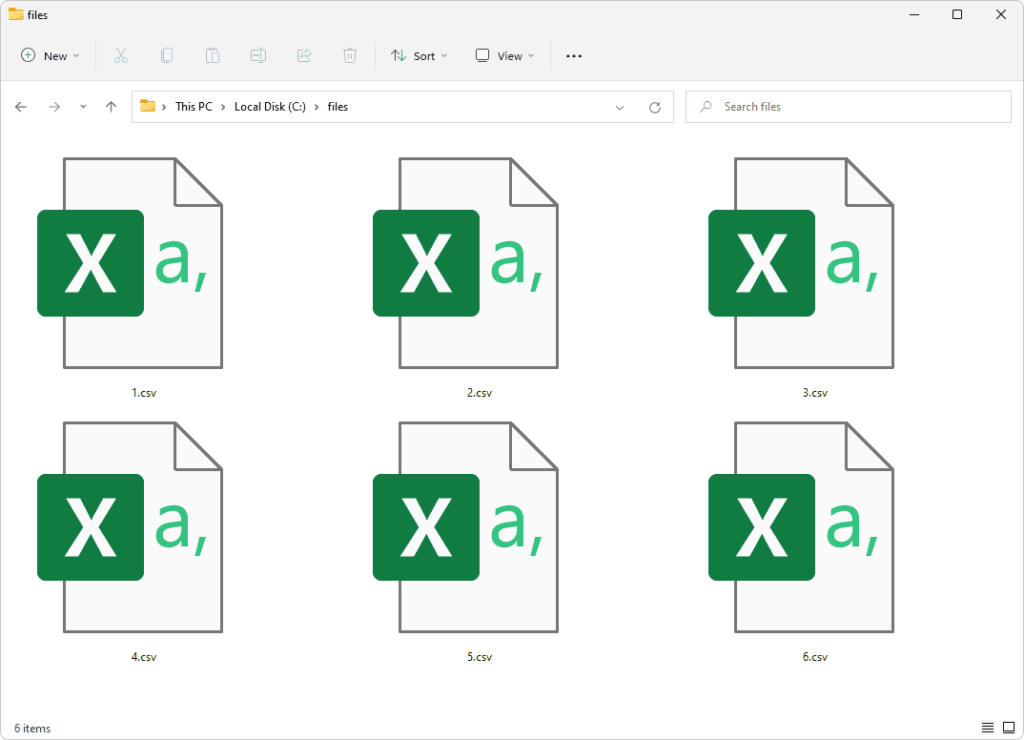Screen dimensions: 1024x740
Task: Share files with the Share icon
Action: pyautogui.click(x=304, y=55)
